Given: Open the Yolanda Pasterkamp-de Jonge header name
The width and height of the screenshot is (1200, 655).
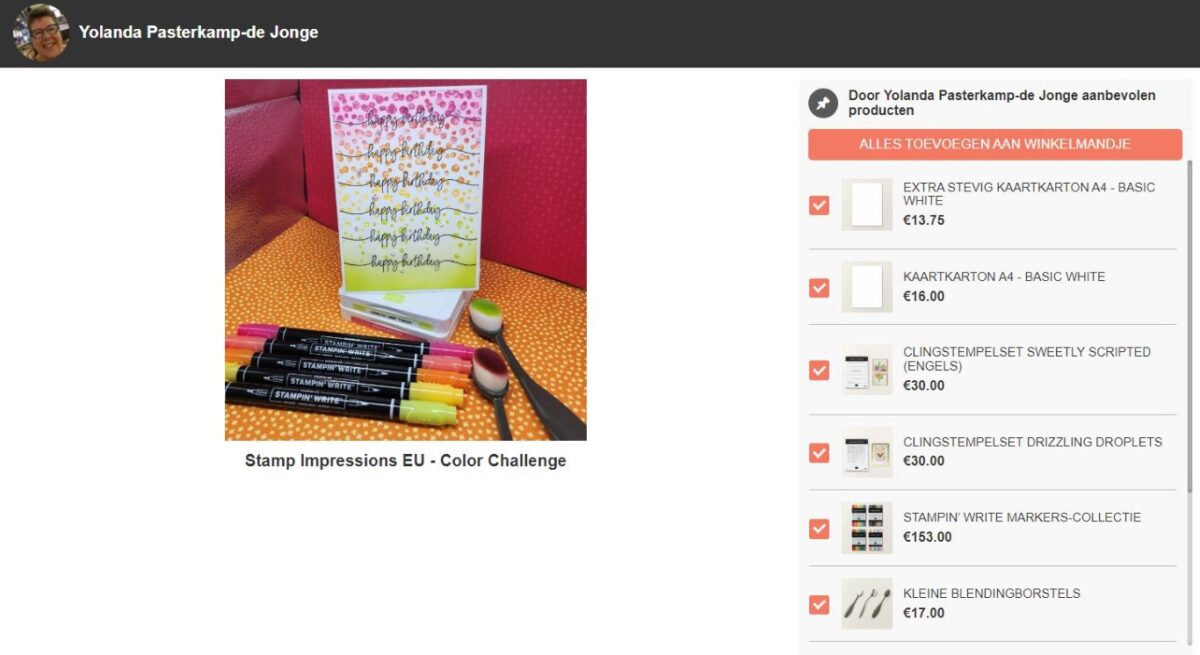Looking at the screenshot, I should 198,32.
